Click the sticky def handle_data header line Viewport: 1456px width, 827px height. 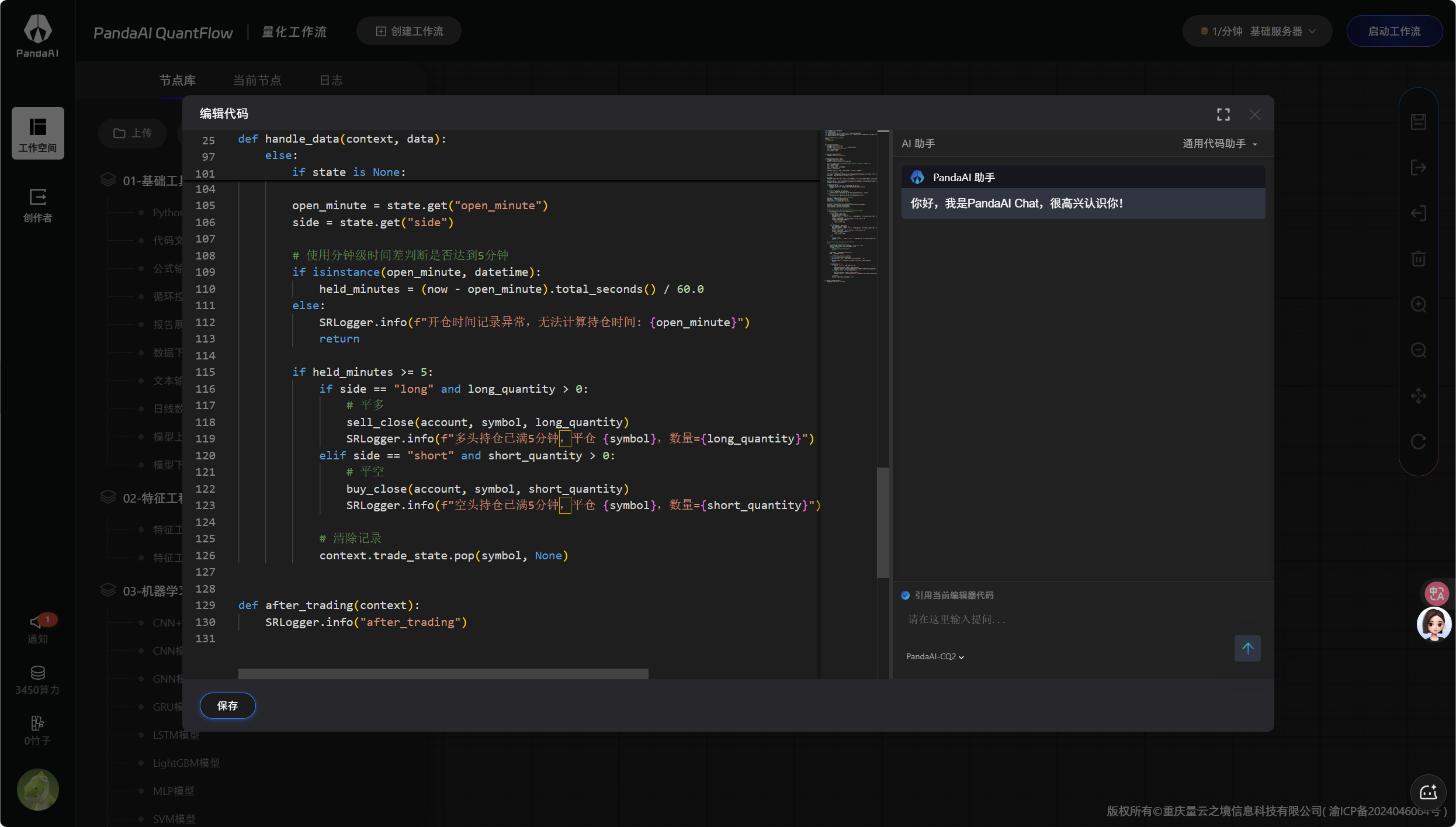(342, 139)
